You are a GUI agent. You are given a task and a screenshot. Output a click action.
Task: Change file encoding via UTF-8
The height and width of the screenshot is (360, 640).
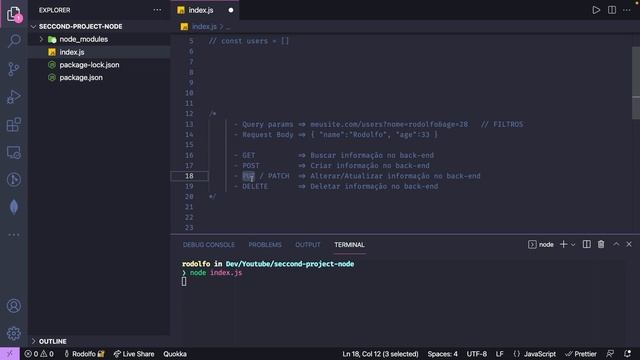click(x=476, y=353)
